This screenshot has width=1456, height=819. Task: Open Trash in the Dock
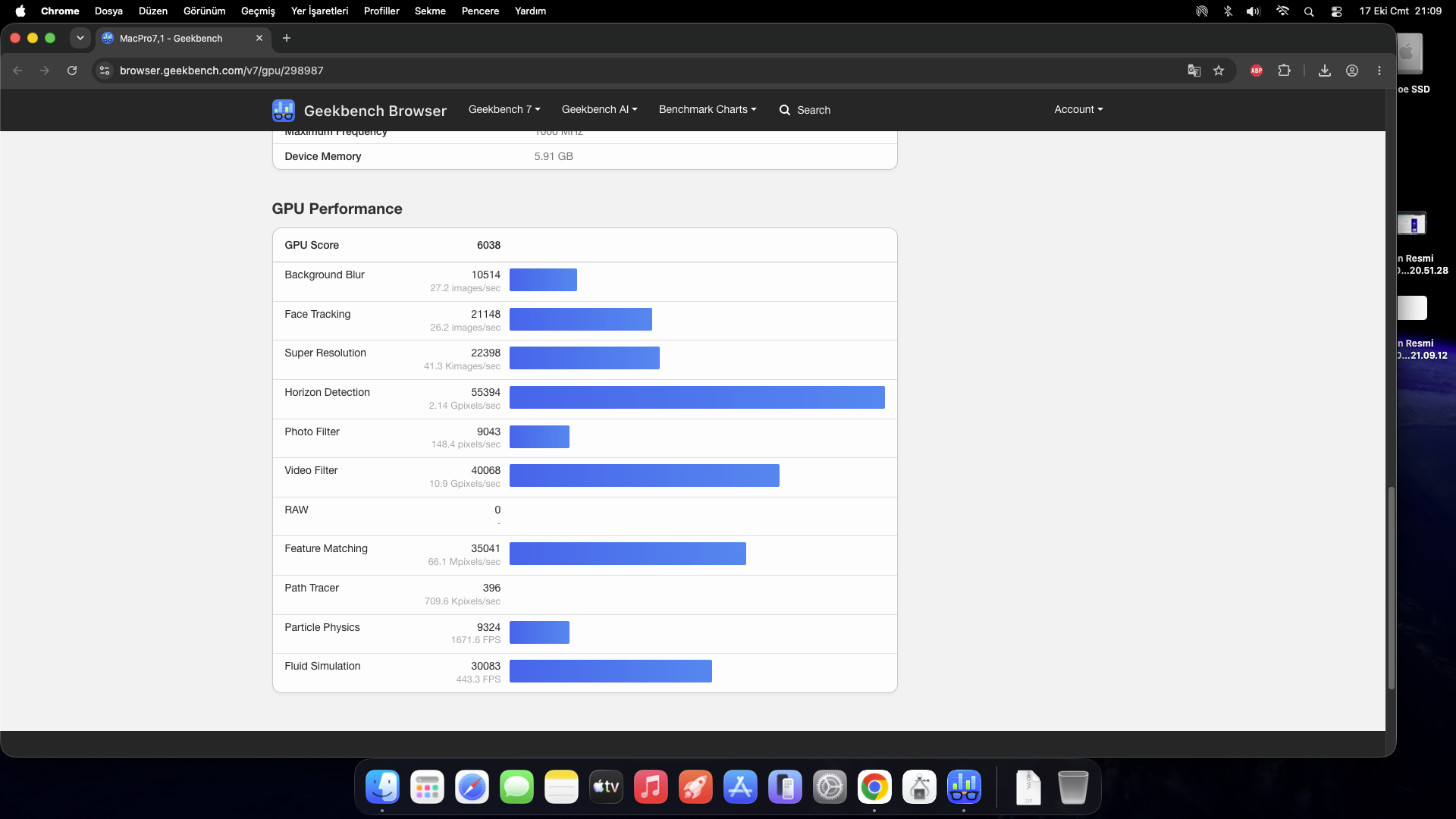click(x=1073, y=787)
